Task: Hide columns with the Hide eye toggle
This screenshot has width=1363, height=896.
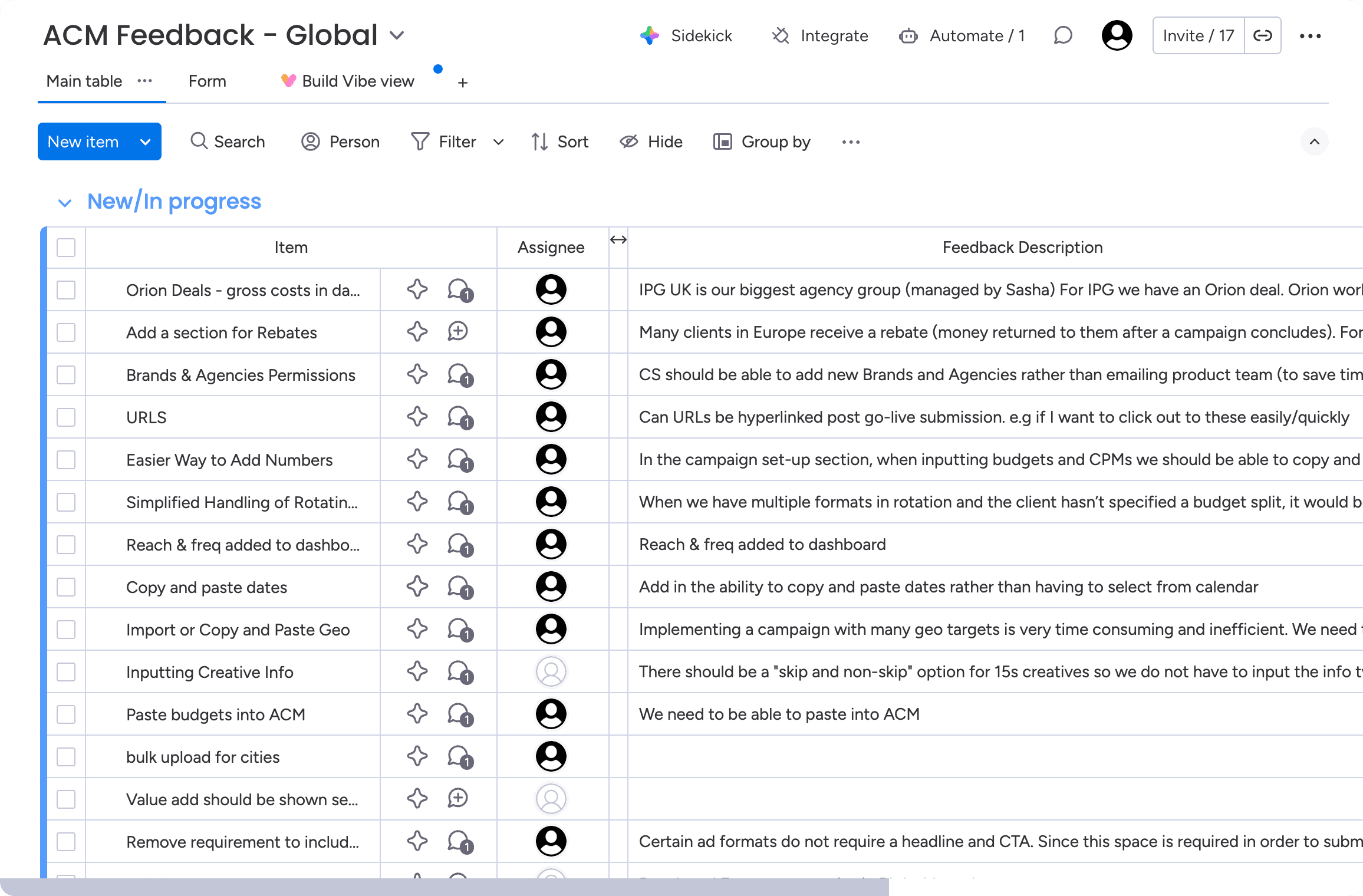Action: [651, 142]
